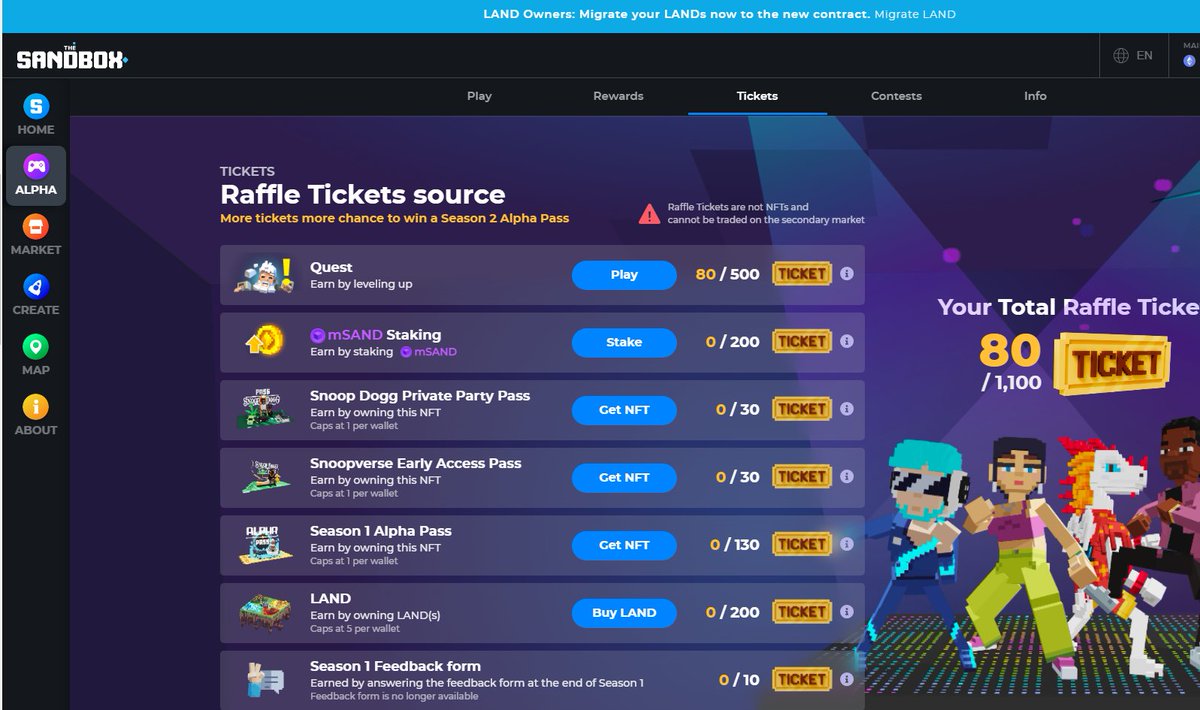Click the Season 1 Feedback form icon
Viewport: 1200px width, 710px height.
264,680
